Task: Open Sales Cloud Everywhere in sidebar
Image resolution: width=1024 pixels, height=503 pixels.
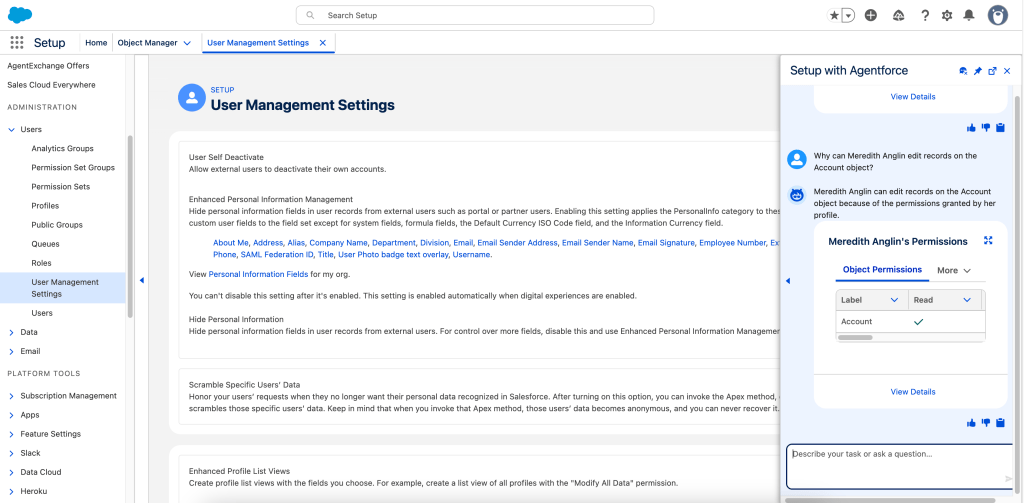Action: click(51, 85)
